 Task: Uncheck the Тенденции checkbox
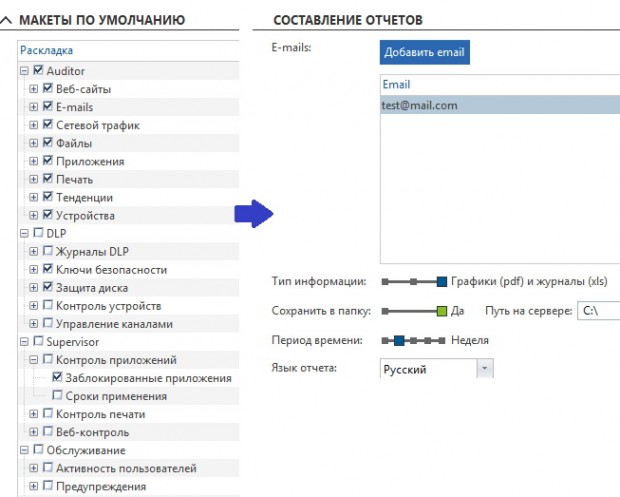point(48,196)
